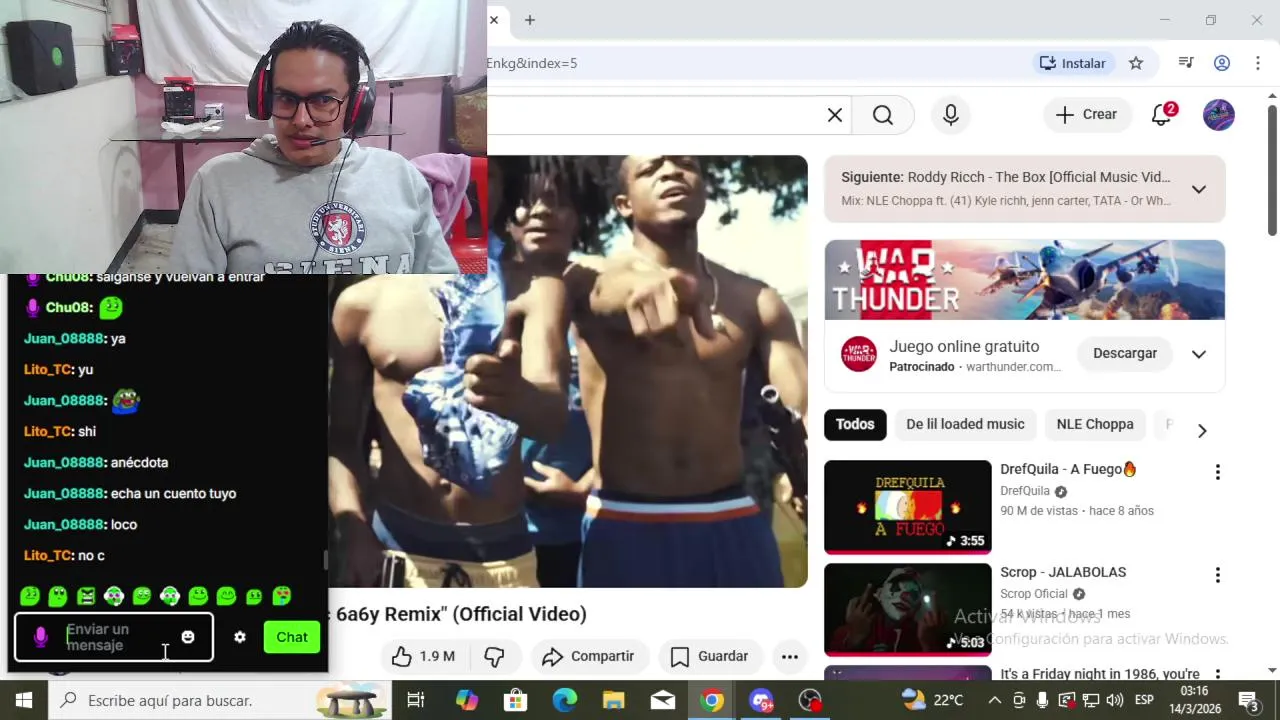Screen dimensions: 1280x720
Task: Clear the search box with X
Action: coord(835,115)
